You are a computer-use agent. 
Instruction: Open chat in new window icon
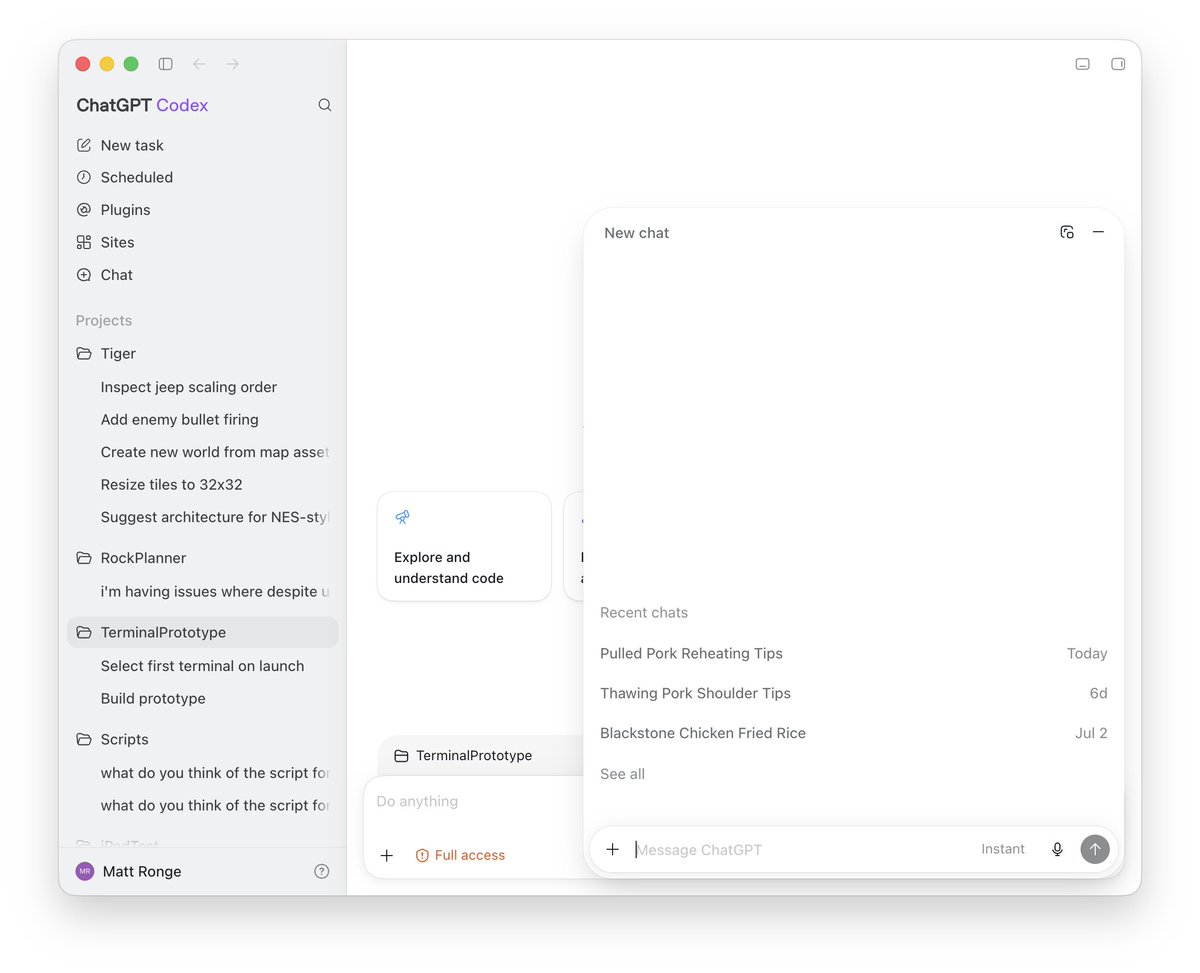tap(1067, 232)
